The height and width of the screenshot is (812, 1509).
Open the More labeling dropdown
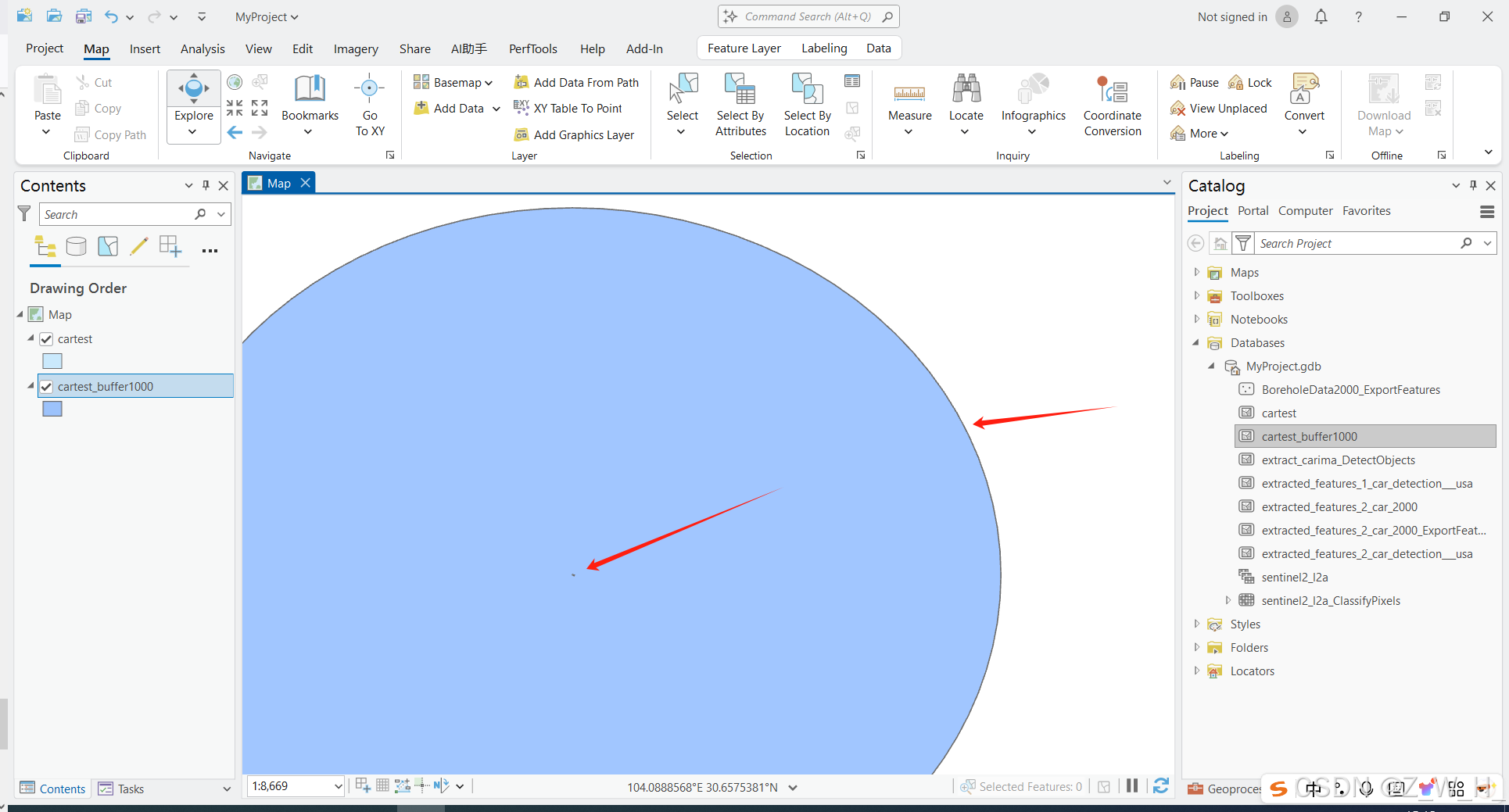point(1199,134)
